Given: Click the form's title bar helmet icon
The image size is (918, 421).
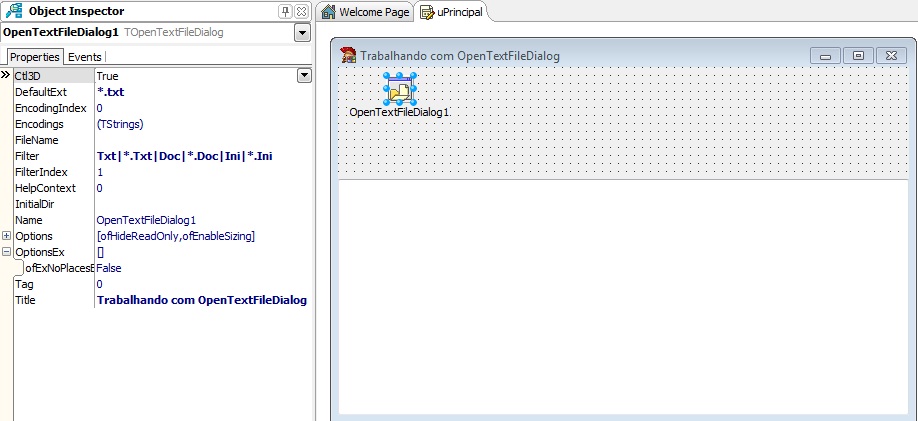Looking at the screenshot, I should (x=349, y=56).
